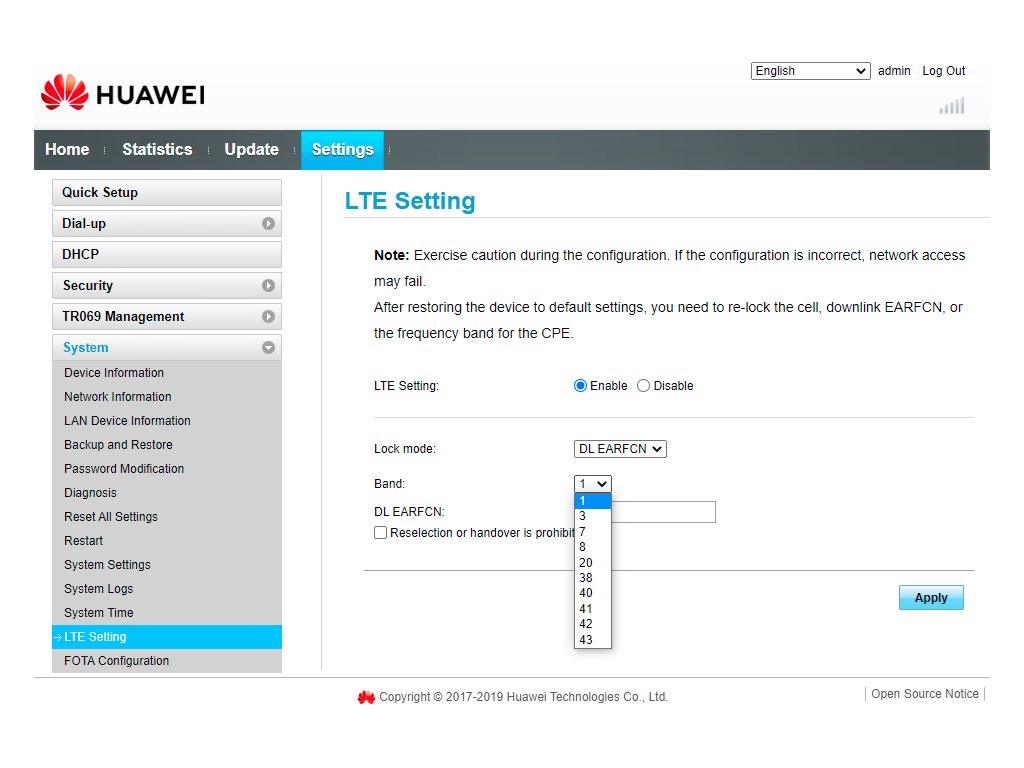Open the Lock mode DL EARFCN dropdown
The height and width of the screenshot is (768, 1024).
620,449
